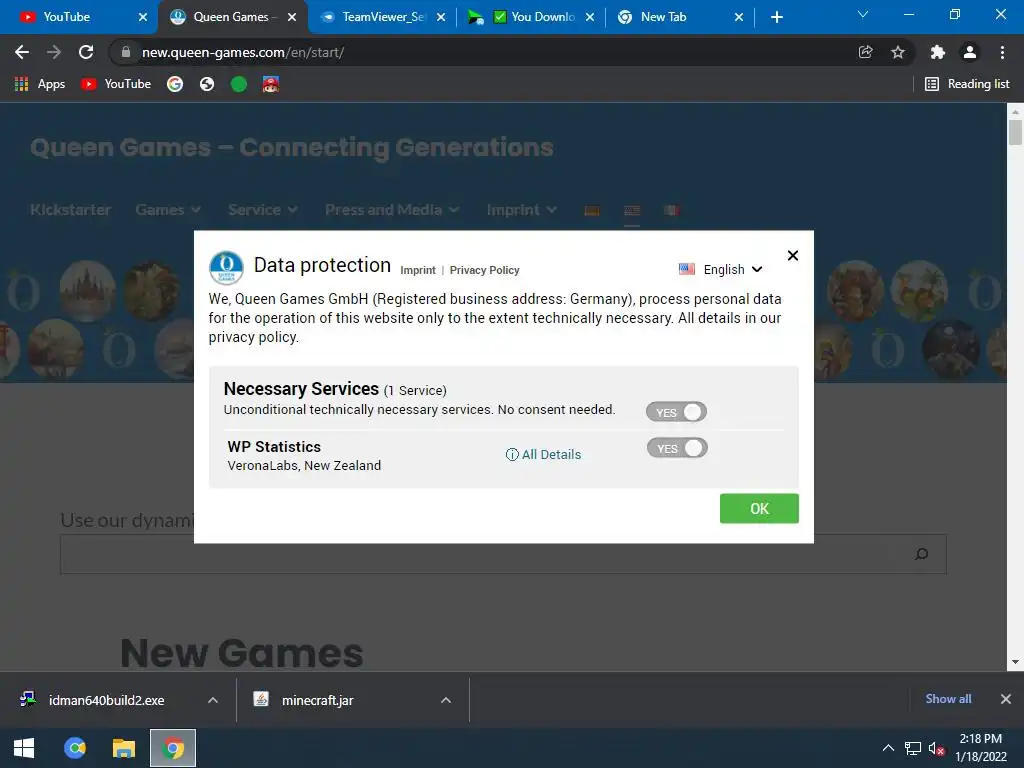Image resolution: width=1024 pixels, height=768 pixels.
Task: Switch to the You Downloaded tab
Action: (530, 17)
